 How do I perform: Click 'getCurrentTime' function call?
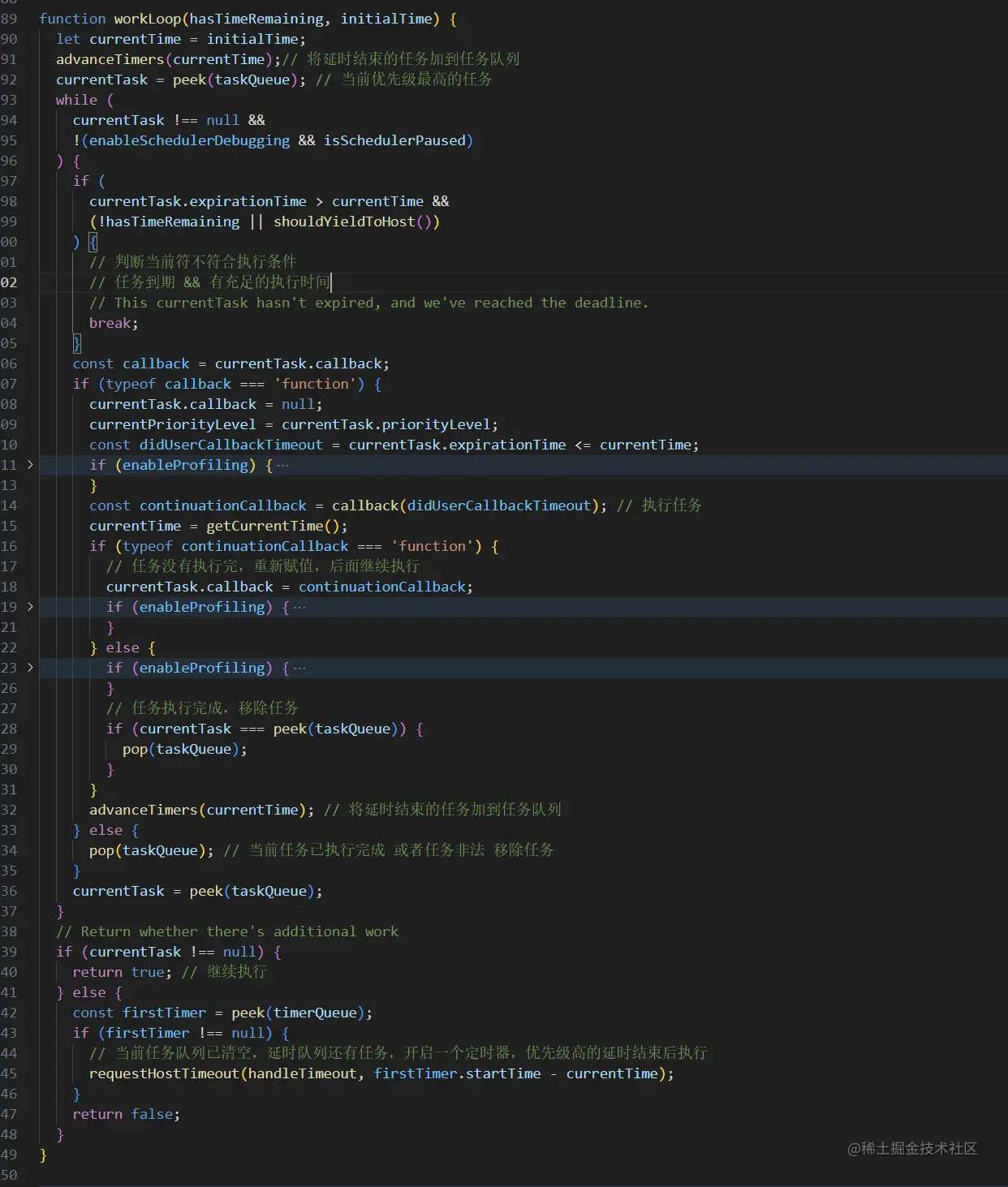(x=265, y=526)
